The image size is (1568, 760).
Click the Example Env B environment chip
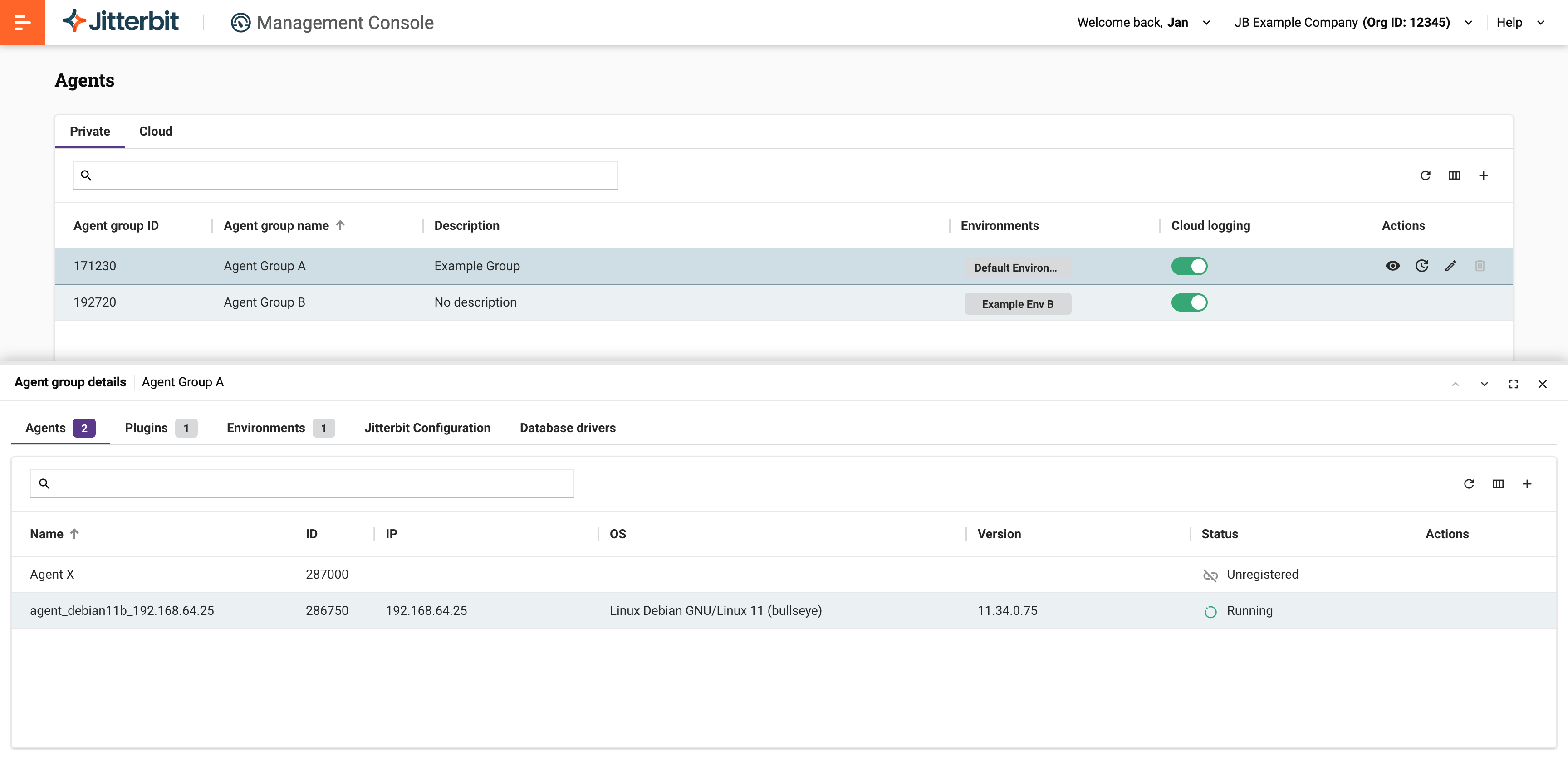pos(1018,304)
